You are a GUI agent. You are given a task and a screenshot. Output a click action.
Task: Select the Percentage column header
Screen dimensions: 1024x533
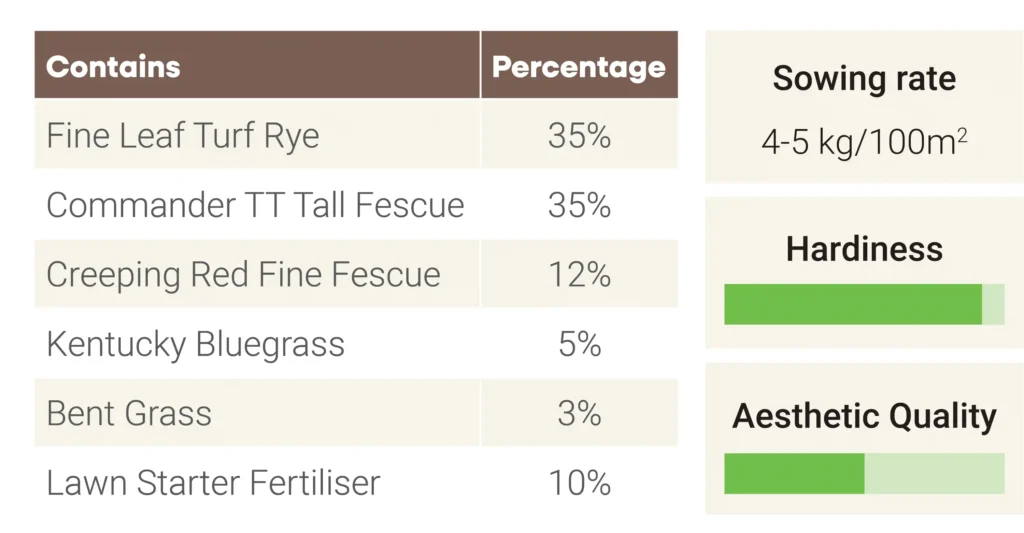(579, 67)
